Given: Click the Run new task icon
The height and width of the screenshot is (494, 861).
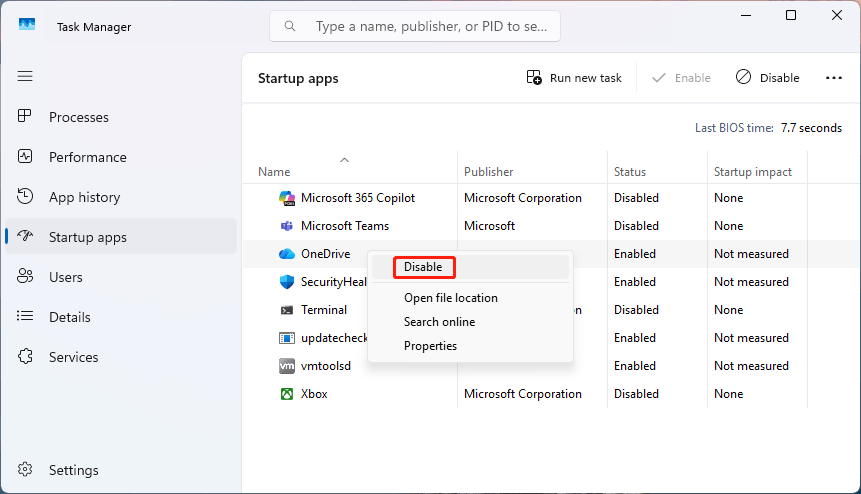Looking at the screenshot, I should coord(534,77).
